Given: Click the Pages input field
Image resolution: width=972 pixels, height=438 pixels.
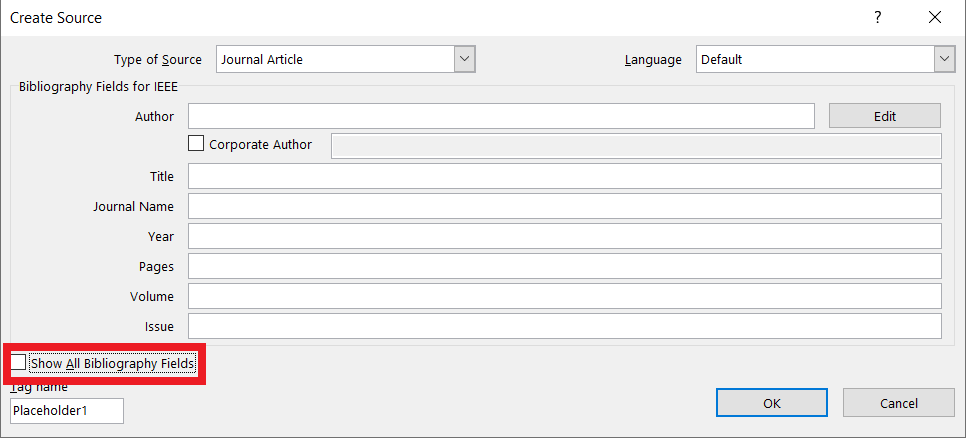Looking at the screenshot, I should click(x=564, y=266).
